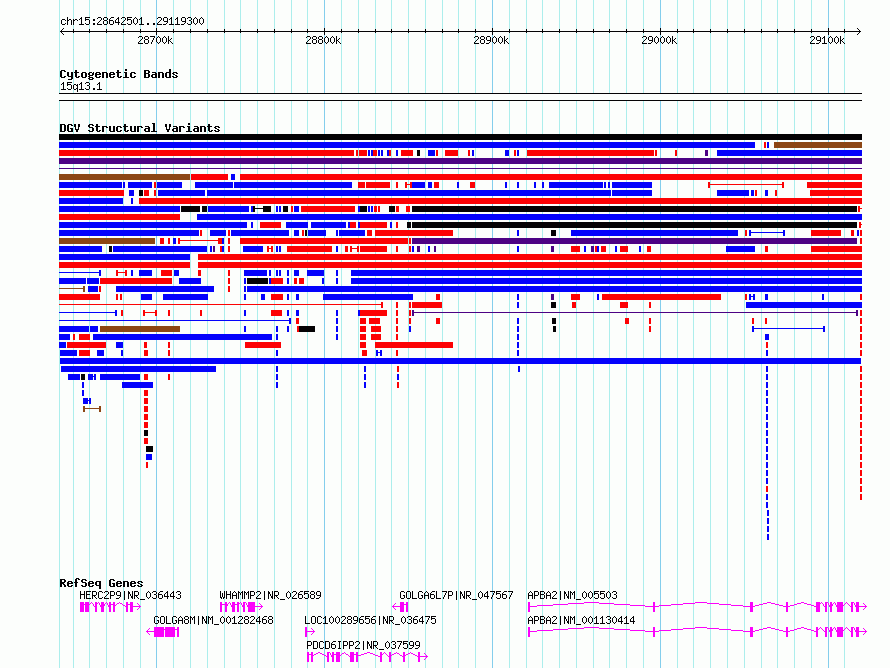This screenshot has height=668, width=890.
Task: Click the APBA2 NM_001130414 transcript glyph
Action: tap(697, 632)
